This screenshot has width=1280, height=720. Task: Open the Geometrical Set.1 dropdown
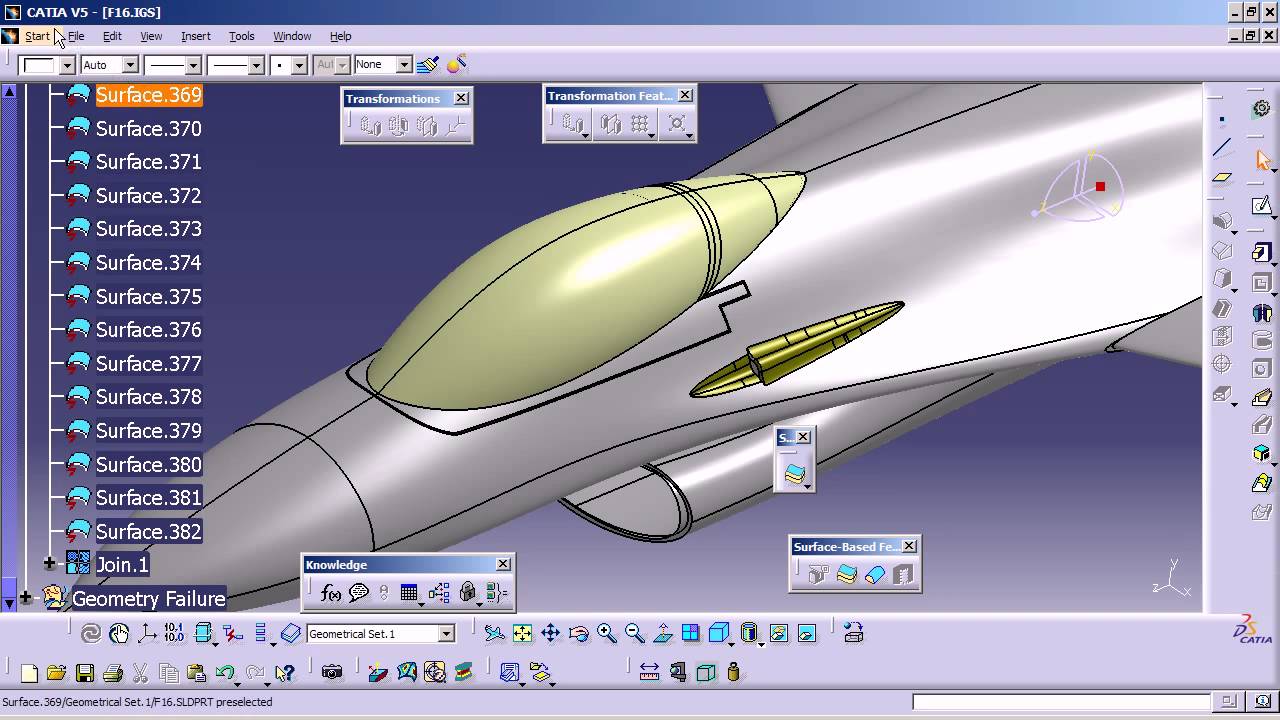click(x=446, y=634)
